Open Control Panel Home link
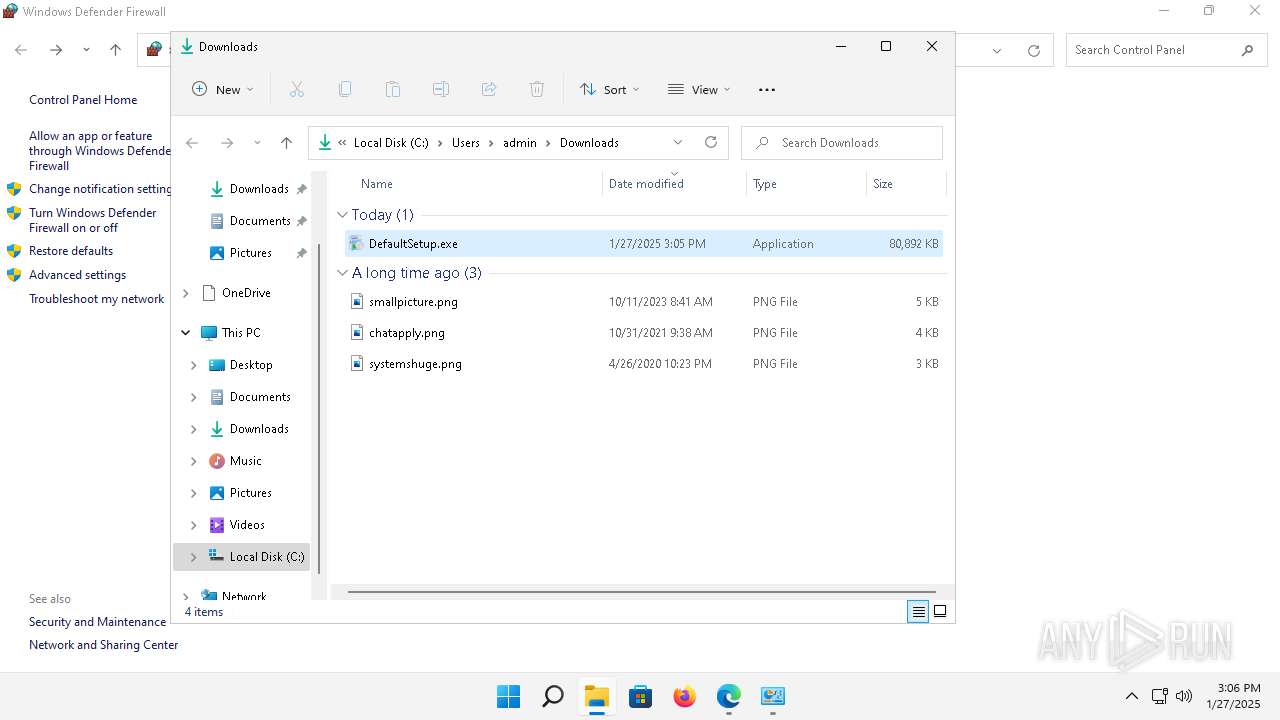The height and width of the screenshot is (720, 1280). tap(83, 100)
